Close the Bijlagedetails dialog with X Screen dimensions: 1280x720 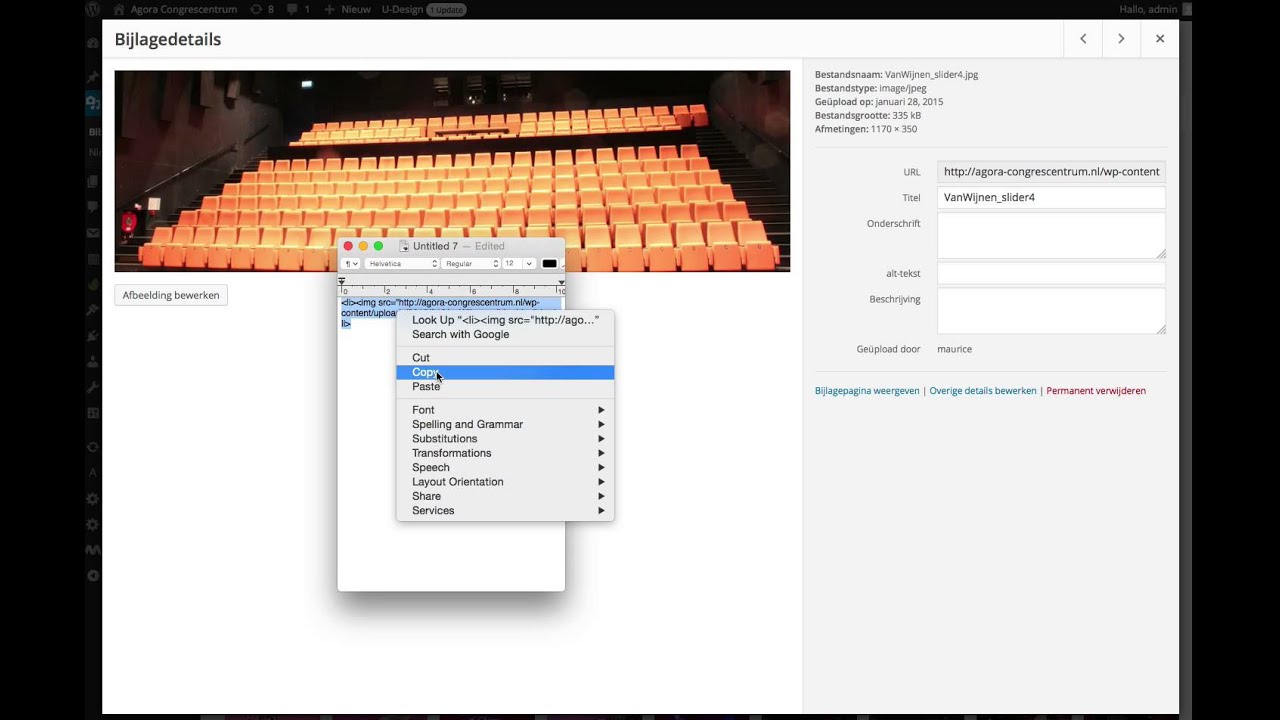coord(1160,39)
